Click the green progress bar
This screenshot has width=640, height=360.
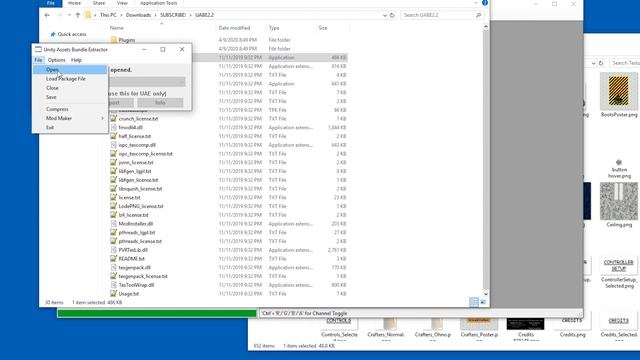(157, 313)
